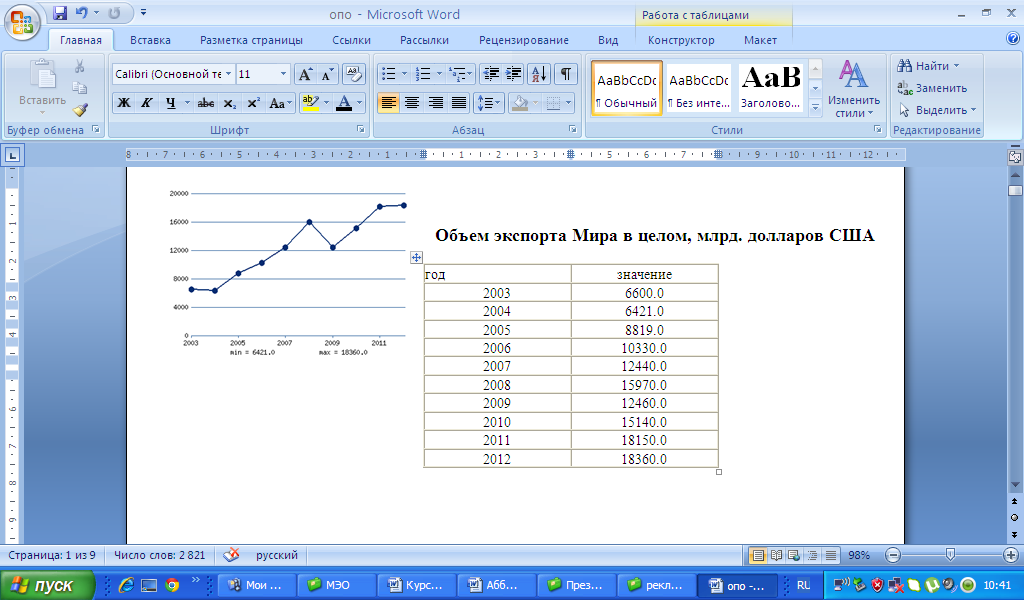Screen dimensions: 1024x600
Task: Switch to the Вставка tab
Action: tap(150, 40)
